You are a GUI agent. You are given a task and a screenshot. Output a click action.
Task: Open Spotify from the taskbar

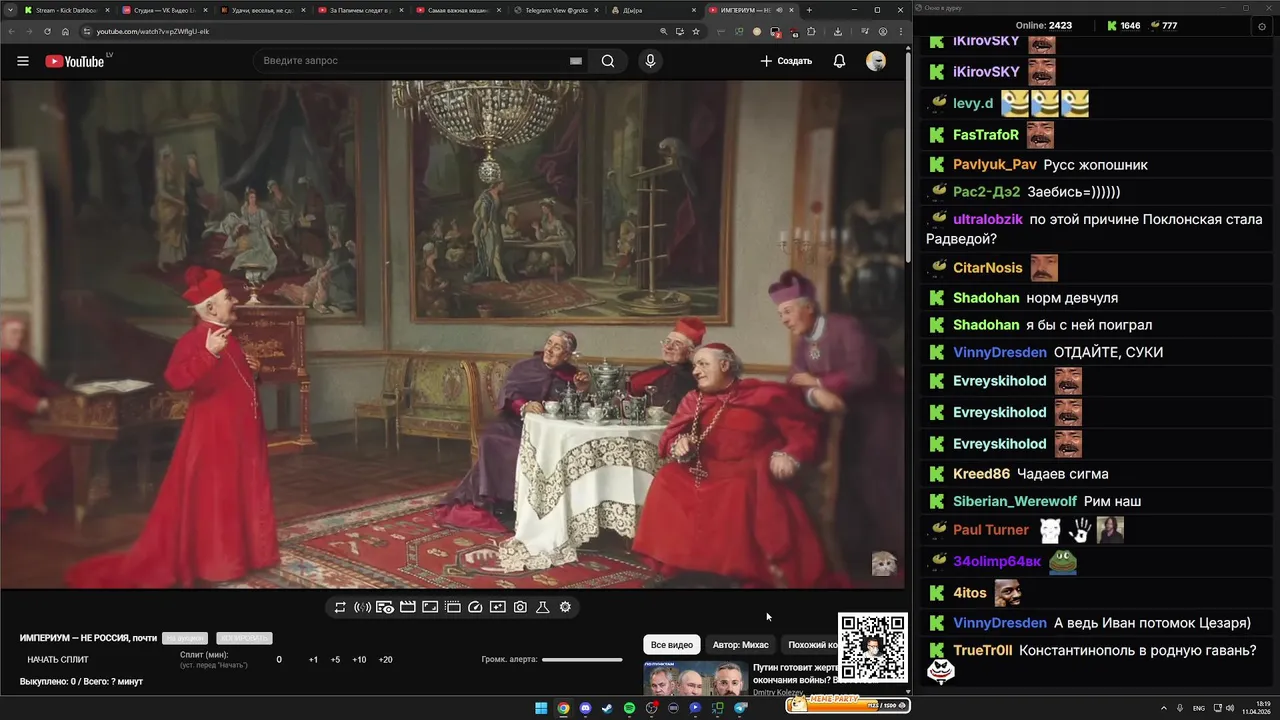(629, 708)
